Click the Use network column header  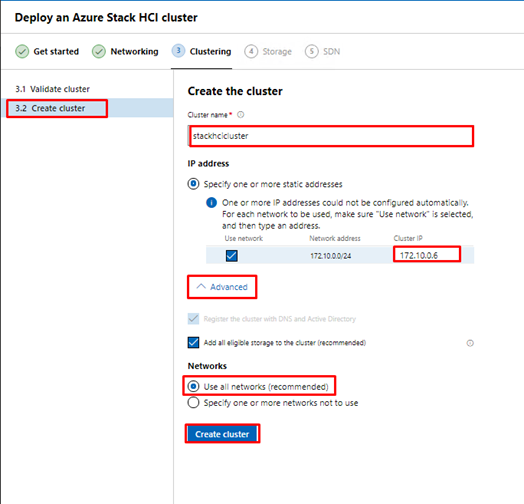click(x=244, y=238)
